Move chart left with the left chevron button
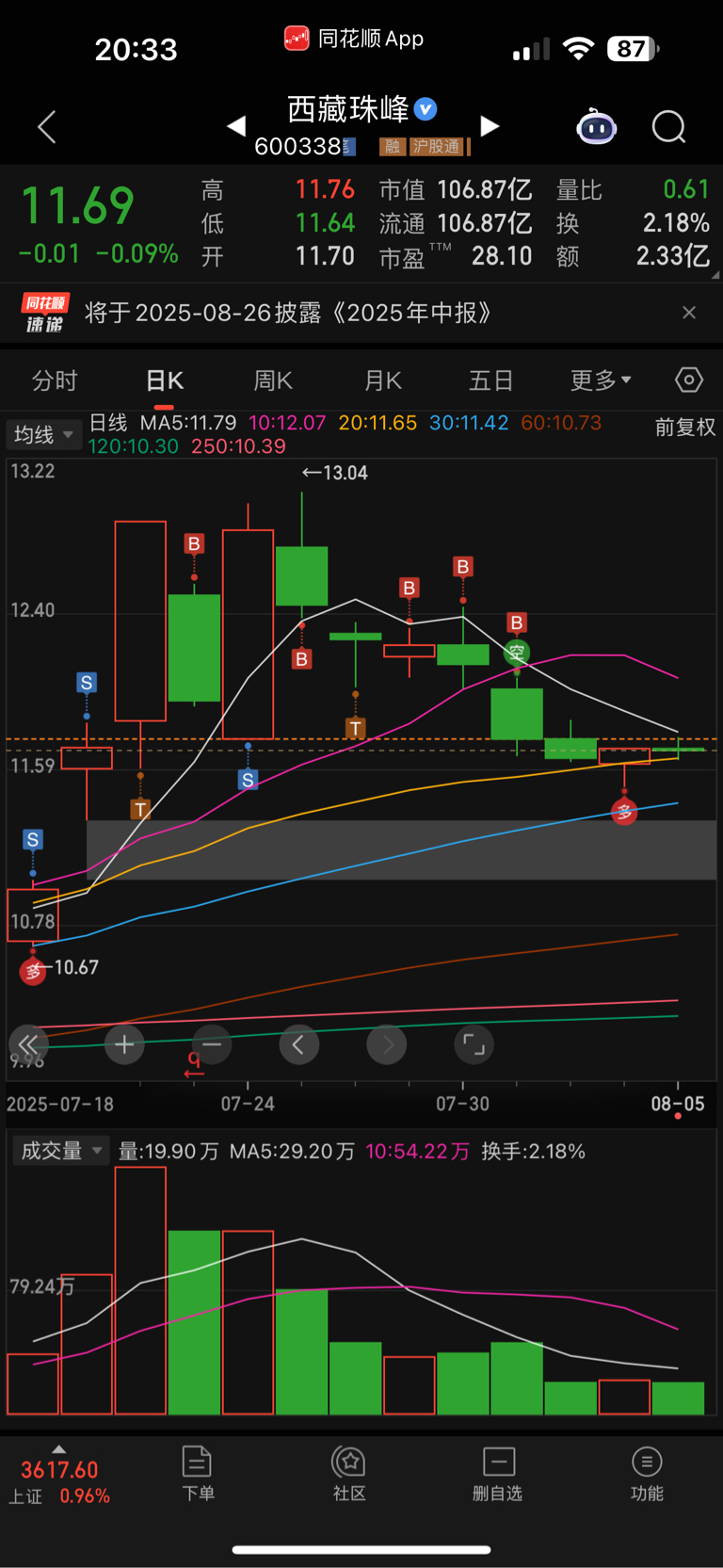 point(299,1044)
